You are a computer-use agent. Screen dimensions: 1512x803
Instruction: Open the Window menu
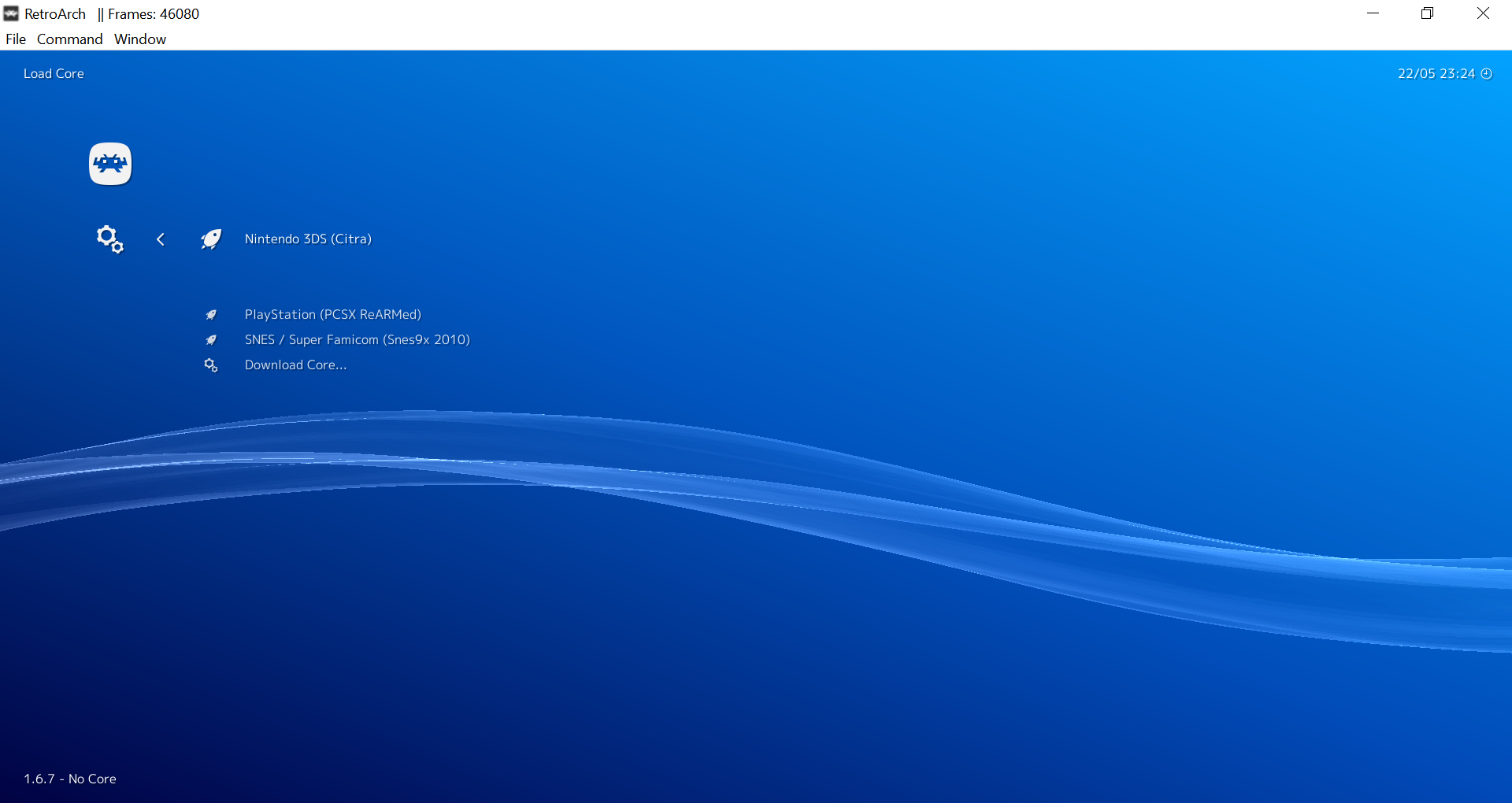click(x=140, y=39)
